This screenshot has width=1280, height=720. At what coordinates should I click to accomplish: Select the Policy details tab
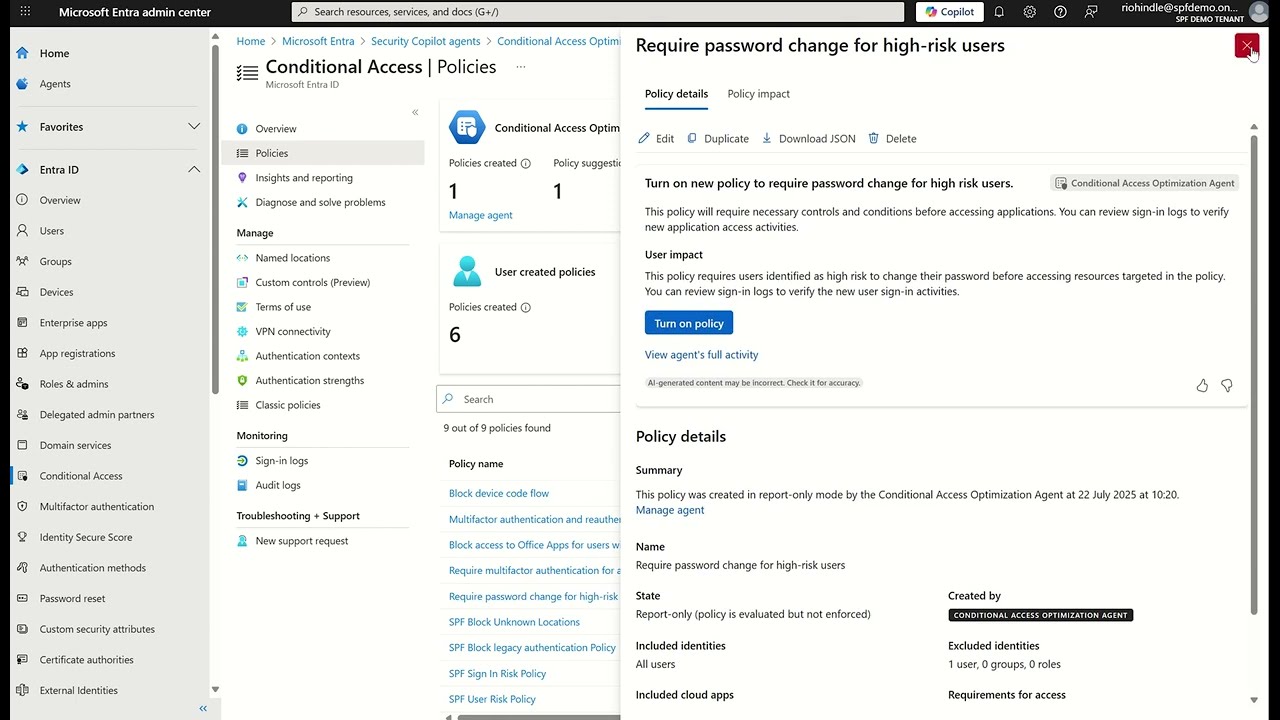[x=676, y=94]
